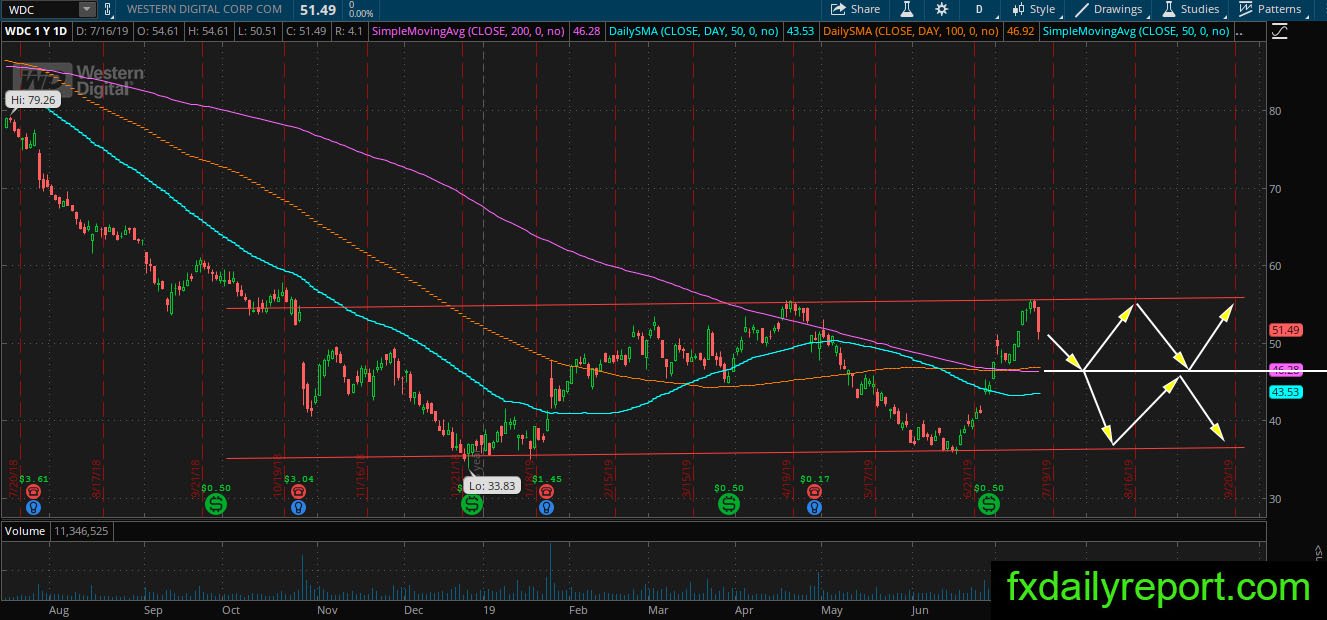Image resolution: width=1327 pixels, height=620 pixels.
Task: Open the WDC symbol dropdown arrow
Action: (x=87, y=9)
